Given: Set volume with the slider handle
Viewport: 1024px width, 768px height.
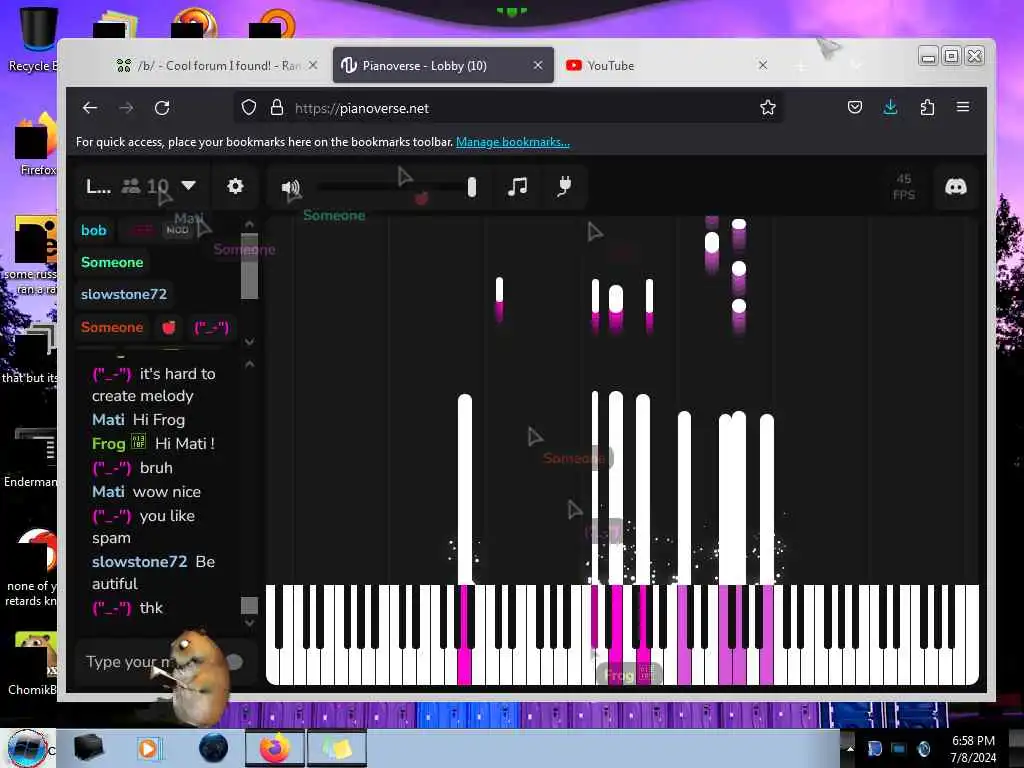Looking at the screenshot, I should 472,187.
